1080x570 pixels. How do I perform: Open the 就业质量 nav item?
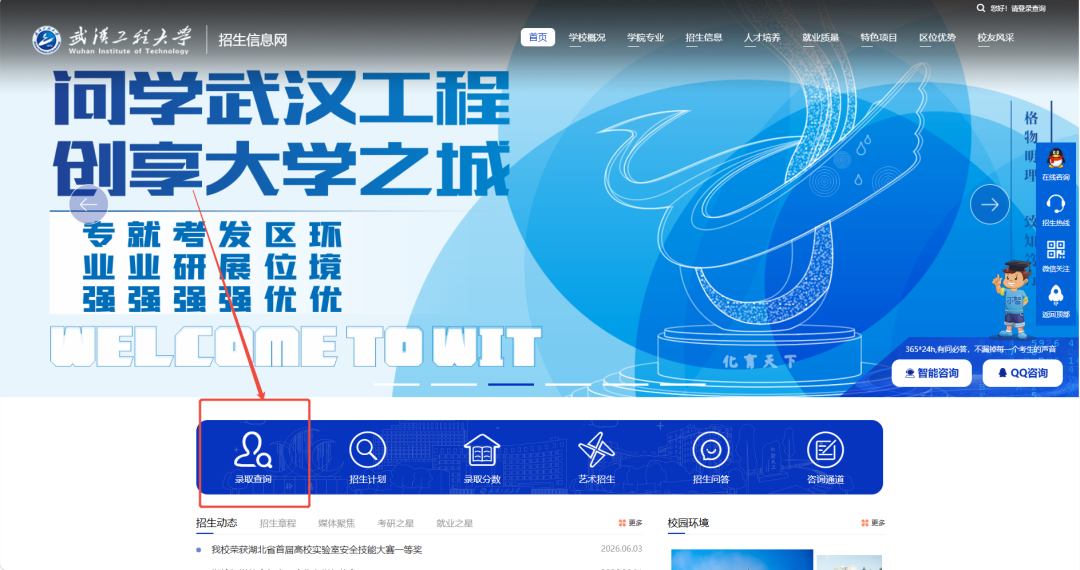(821, 38)
